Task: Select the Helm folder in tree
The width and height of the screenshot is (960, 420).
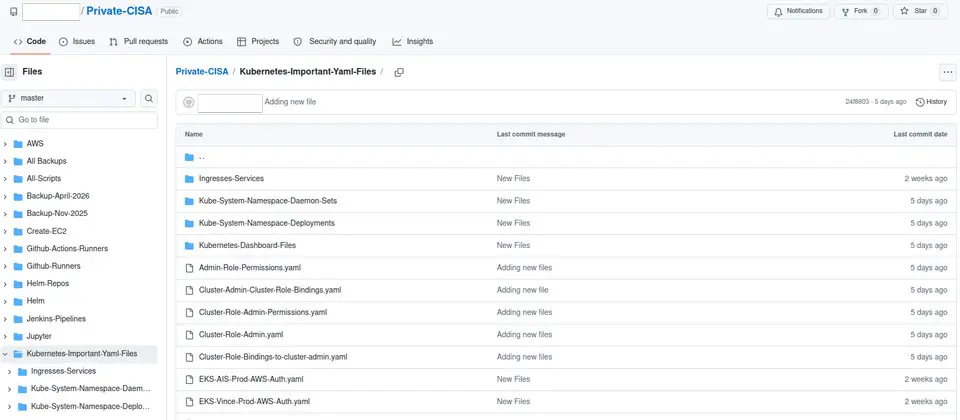Action: pos(36,301)
